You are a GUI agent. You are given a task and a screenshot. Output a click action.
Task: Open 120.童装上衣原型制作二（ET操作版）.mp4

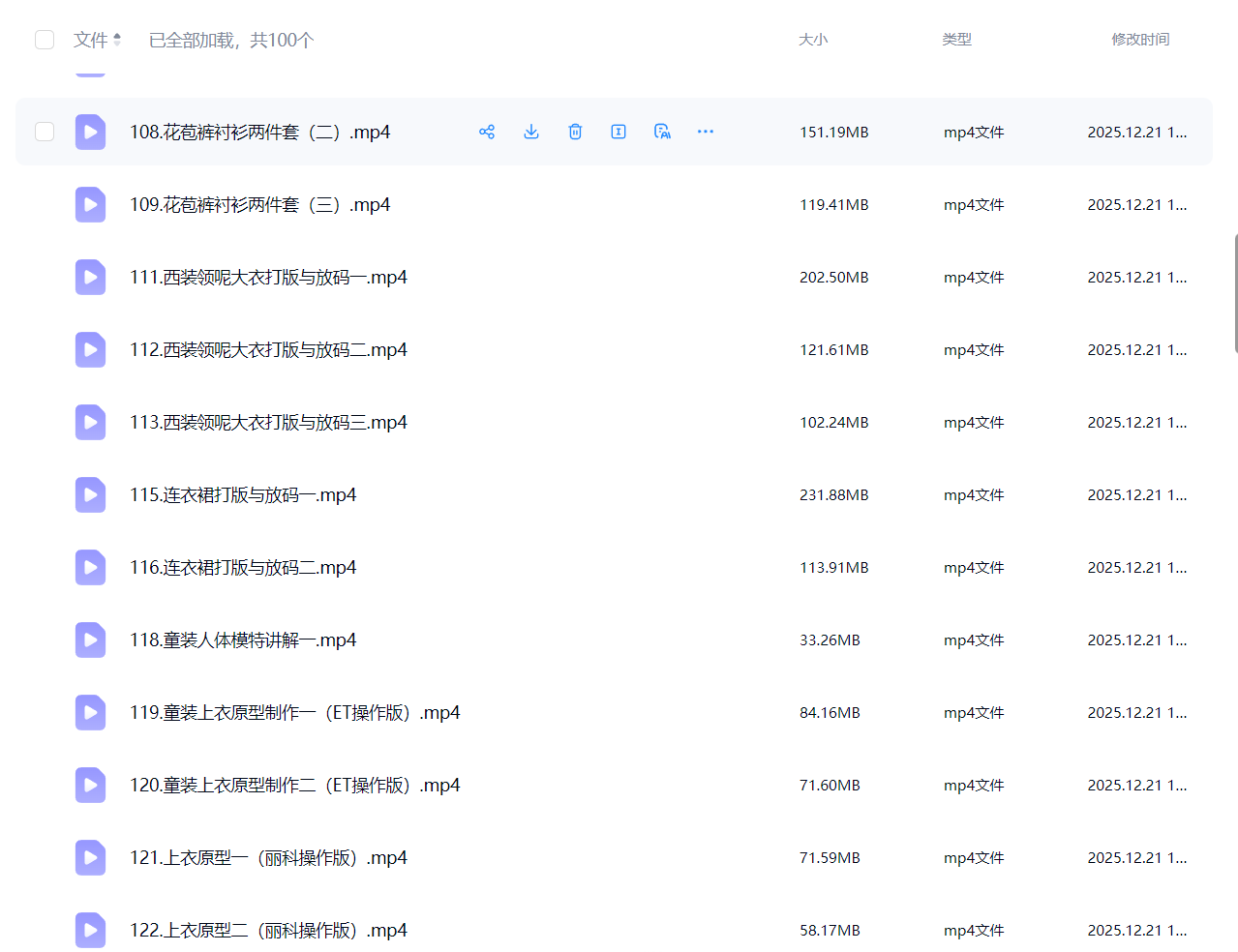tap(294, 786)
